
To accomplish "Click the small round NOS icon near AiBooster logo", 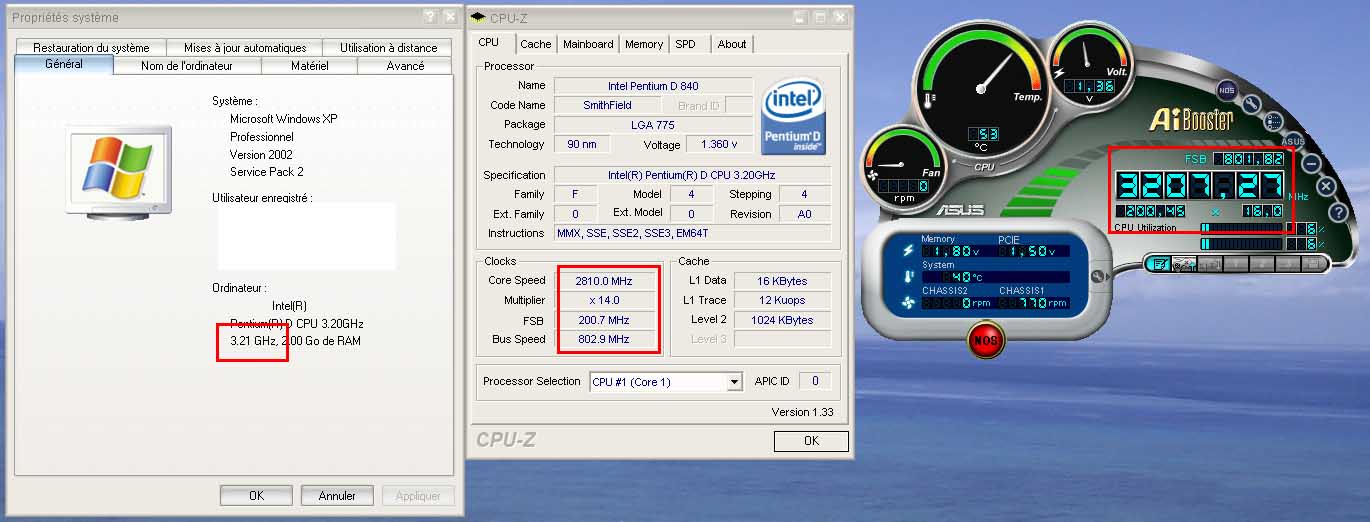I will (x=1226, y=91).
